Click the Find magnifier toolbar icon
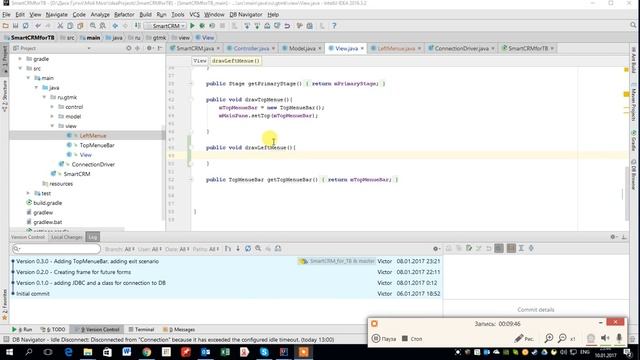 click(x=93, y=26)
